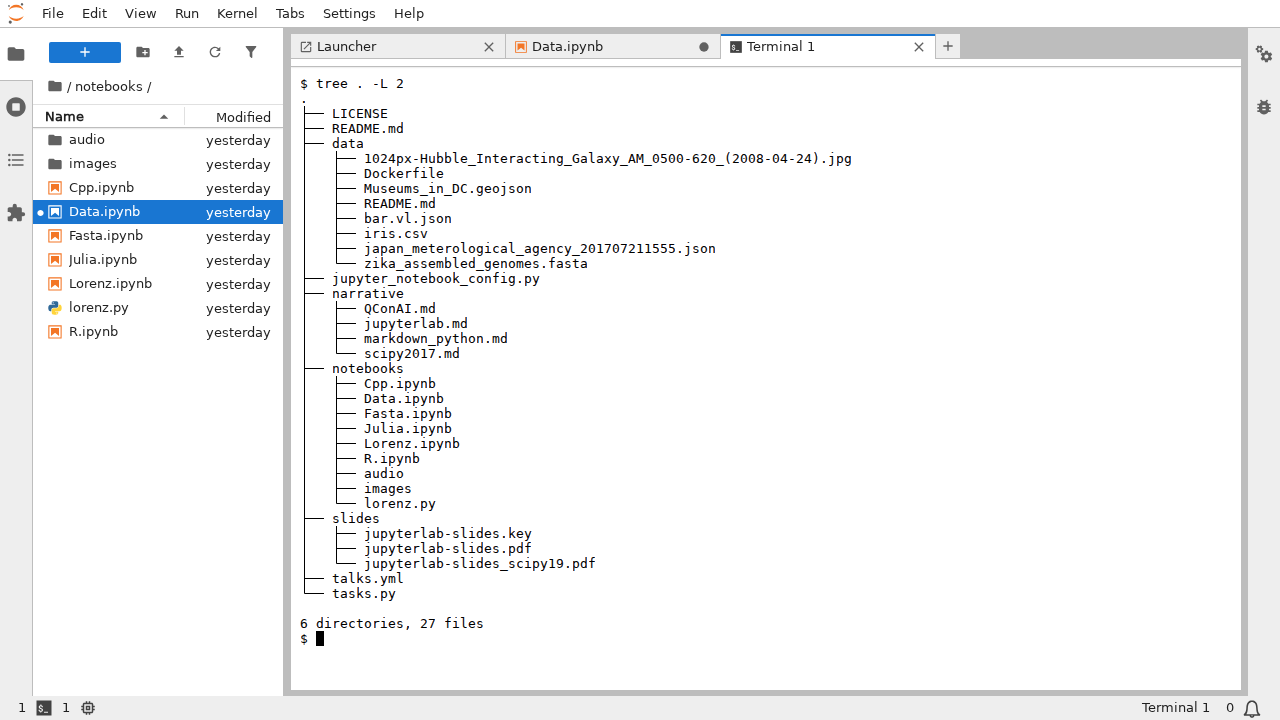Close the Terminal 1 tab
The height and width of the screenshot is (720, 1280).
click(919, 47)
